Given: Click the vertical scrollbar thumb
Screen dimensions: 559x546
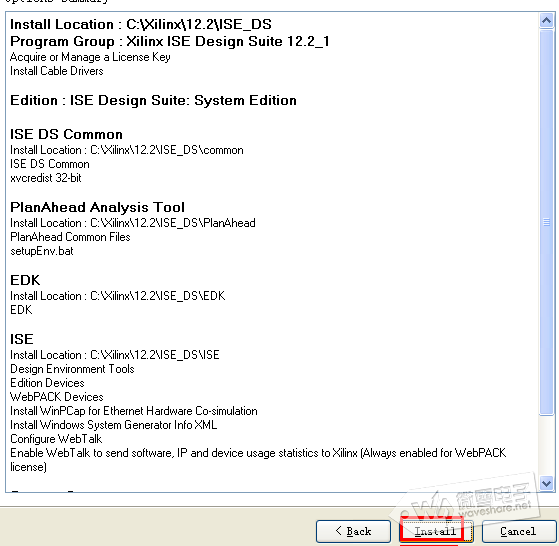Looking at the screenshot, I should 546,222.
